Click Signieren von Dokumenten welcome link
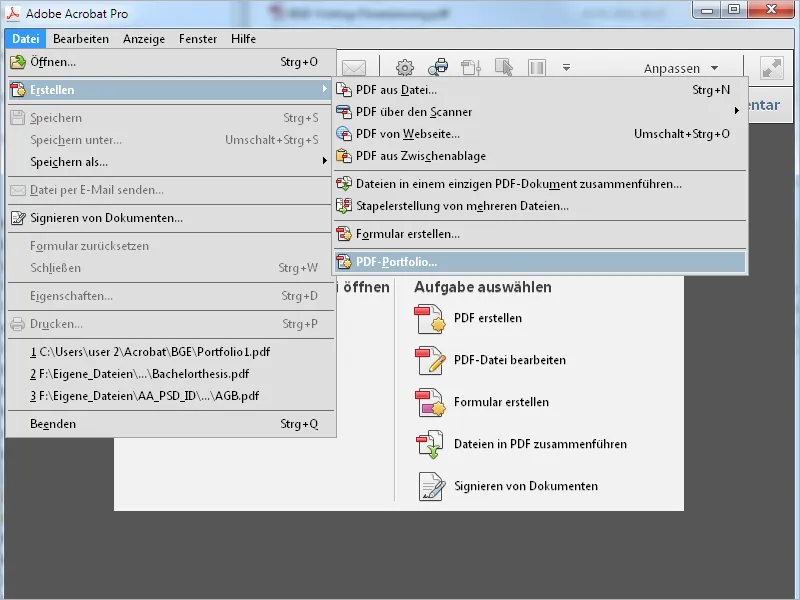Screen dimensions: 800x600 pyautogui.click(x=526, y=486)
